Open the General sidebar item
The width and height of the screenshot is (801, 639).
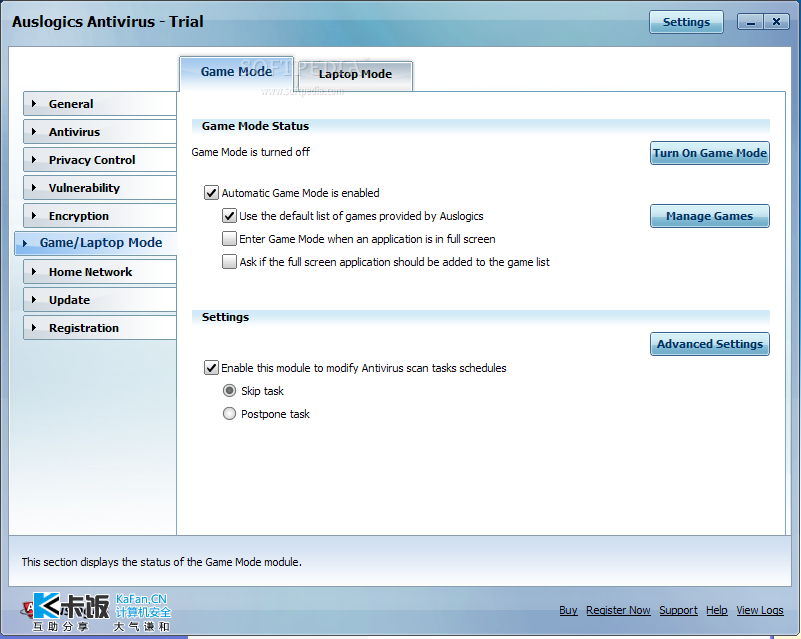coord(100,104)
